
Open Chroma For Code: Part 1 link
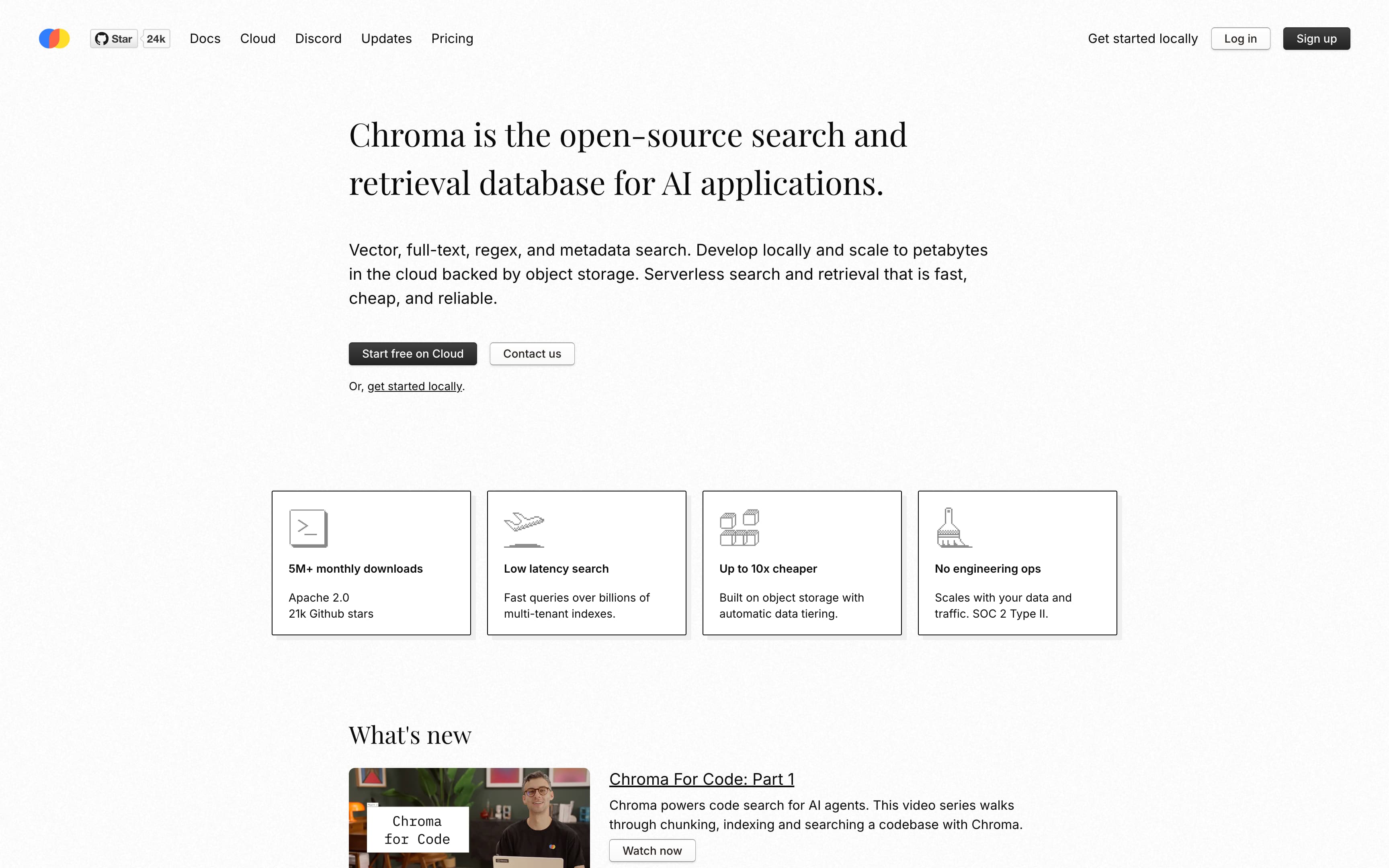[x=701, y=779]
